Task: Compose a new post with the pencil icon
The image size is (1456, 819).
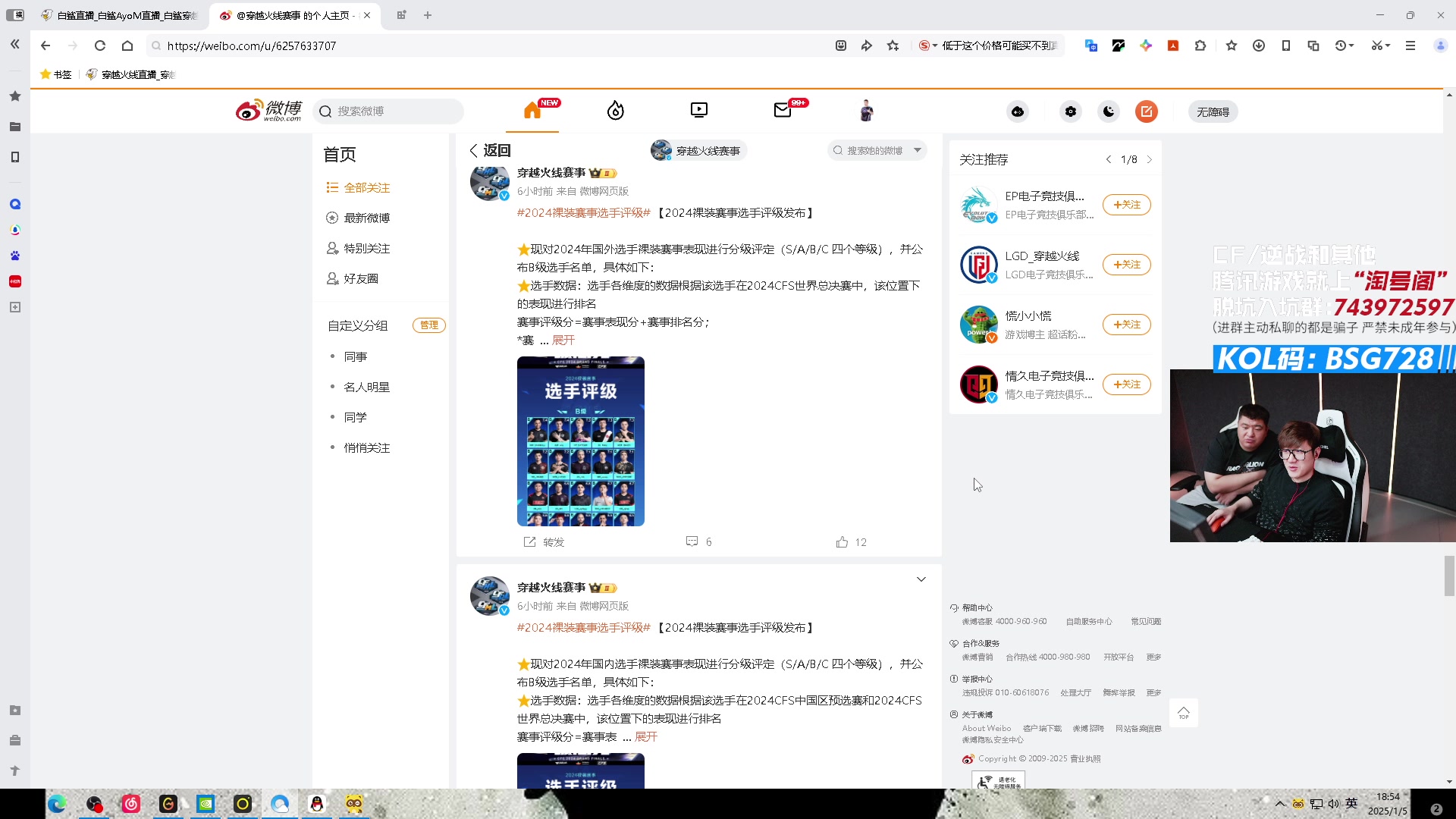Action: coord(1146,111)
